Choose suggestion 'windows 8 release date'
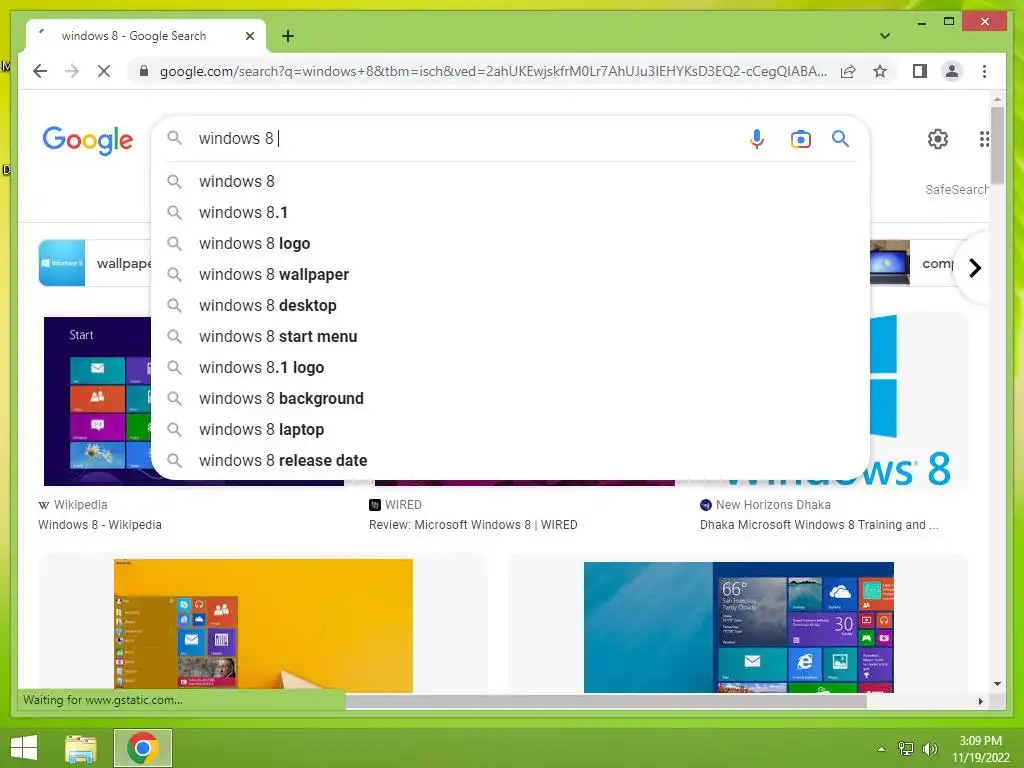Screen dimensions: 1024x768 click(x=511, y=460)
